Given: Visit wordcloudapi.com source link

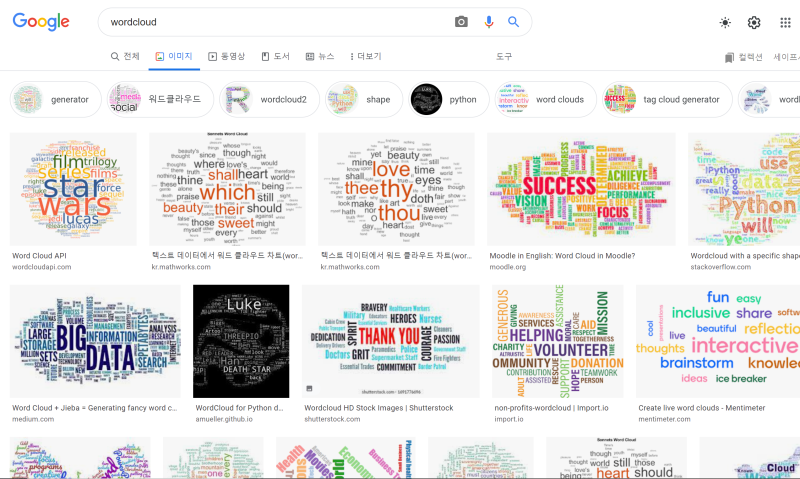Looking at the screenshot, I should point(42,267).
